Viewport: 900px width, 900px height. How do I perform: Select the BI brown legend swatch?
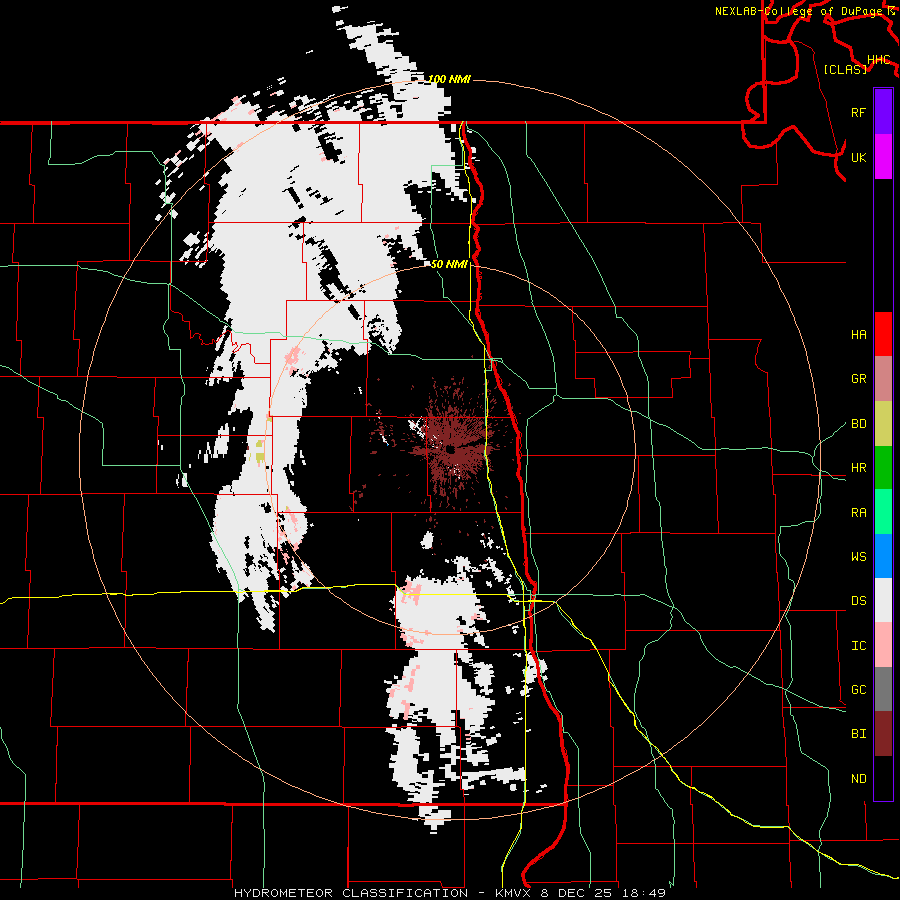click(883, 734)
